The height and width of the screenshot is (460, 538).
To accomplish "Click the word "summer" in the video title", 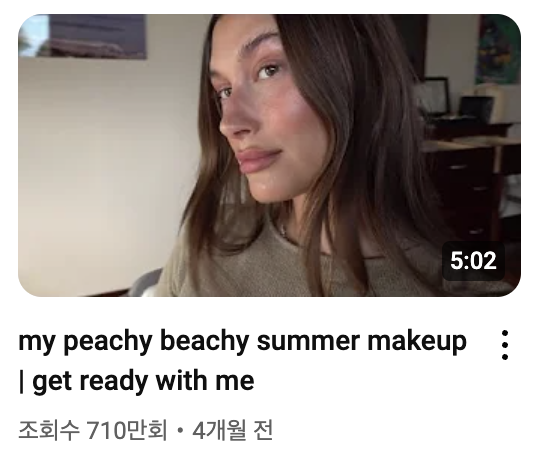I will 308,342.
